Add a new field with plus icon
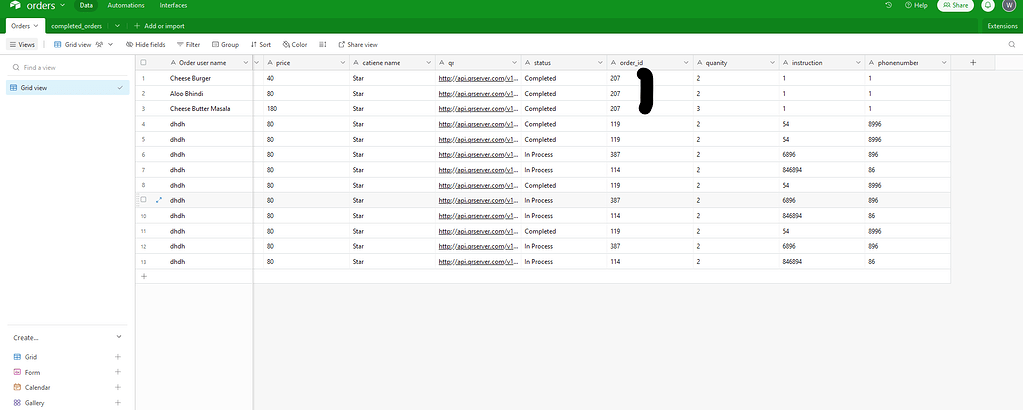Image resolution: width=1023 pixels, height=410 pixels. pyautogui.click(x=973, y=63)
